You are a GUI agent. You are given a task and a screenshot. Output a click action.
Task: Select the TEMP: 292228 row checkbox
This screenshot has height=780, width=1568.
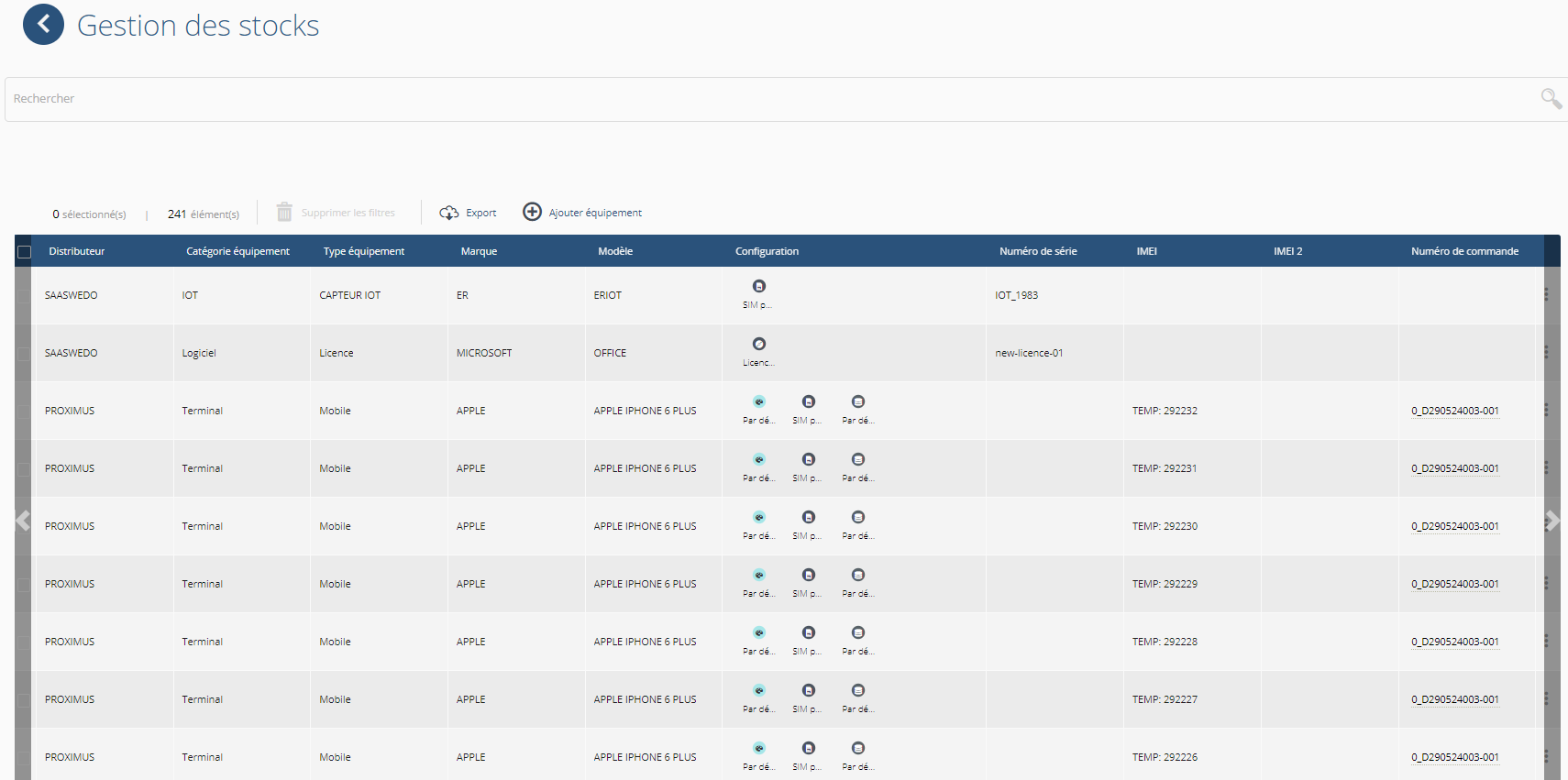(x=24, y=642)
